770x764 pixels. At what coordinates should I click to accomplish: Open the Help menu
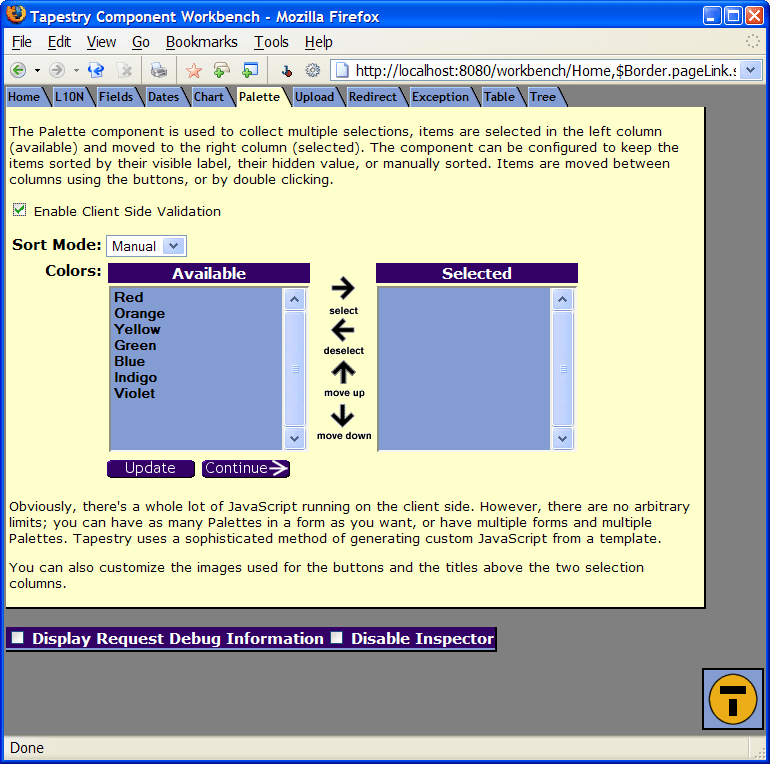318,42
